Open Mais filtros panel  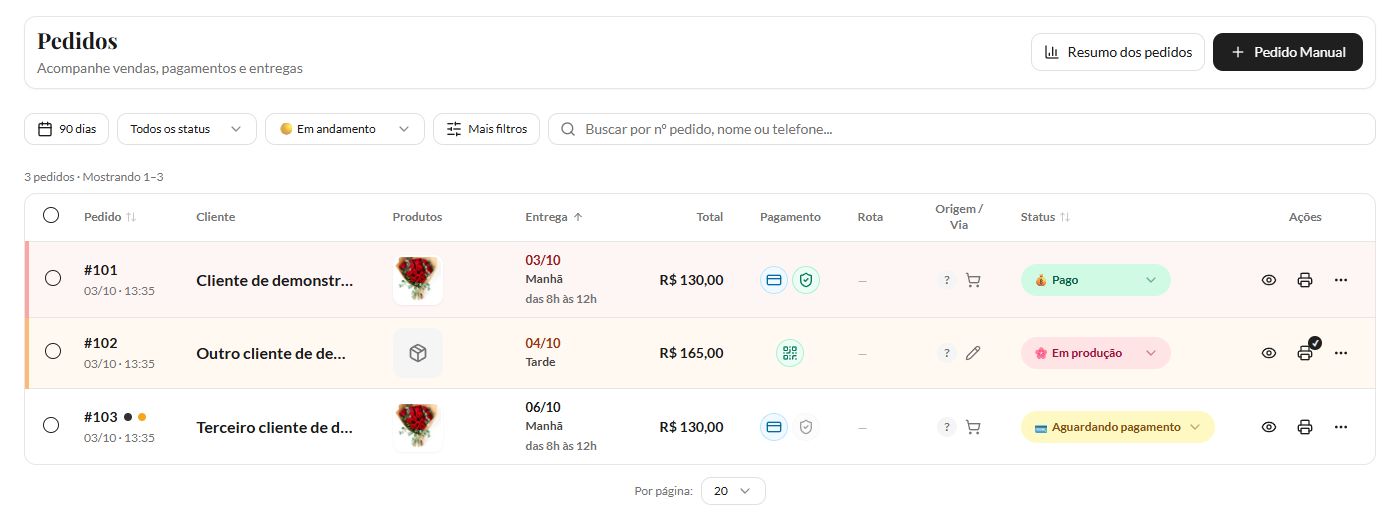(487, 129)
